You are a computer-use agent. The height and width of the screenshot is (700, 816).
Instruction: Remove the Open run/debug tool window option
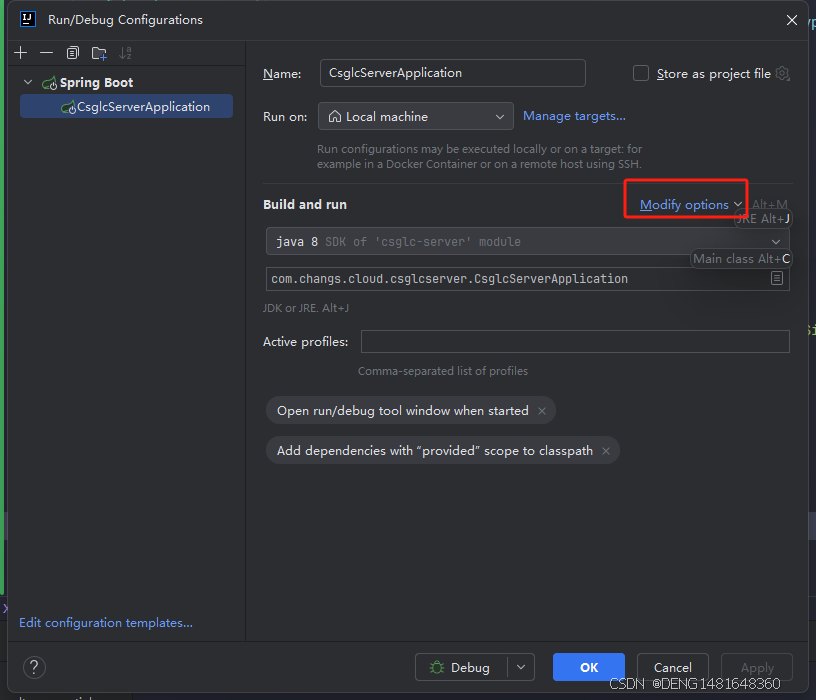(541, 410)
